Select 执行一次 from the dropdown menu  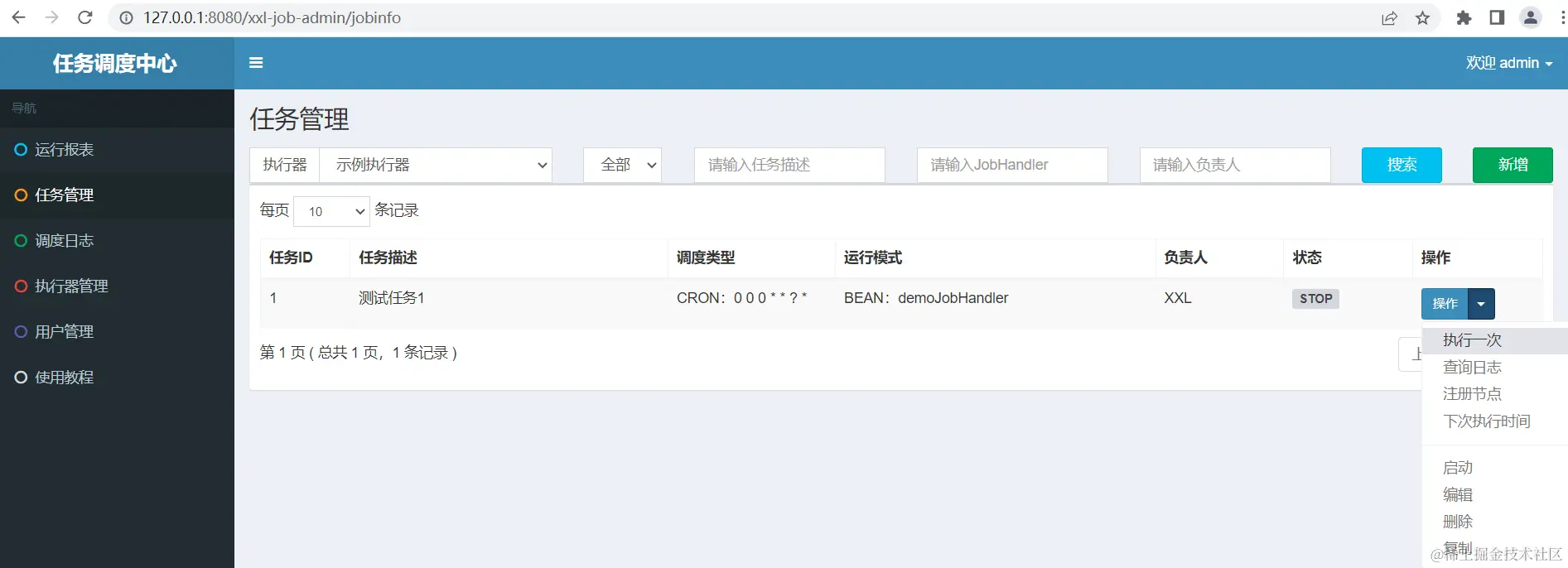pyautogui.click(x=1495, y=340)
